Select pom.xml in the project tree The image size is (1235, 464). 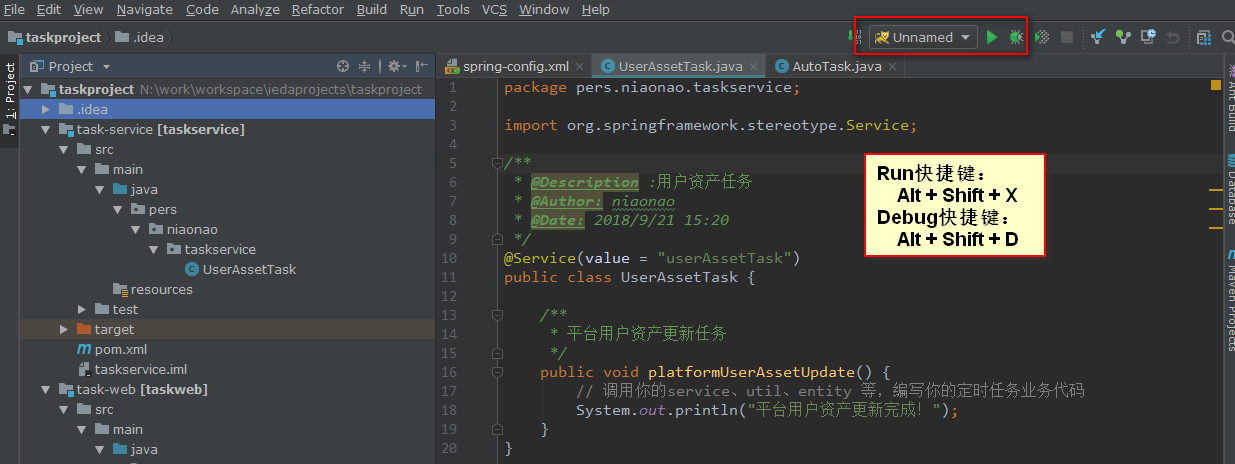click(x=120, y=349)
